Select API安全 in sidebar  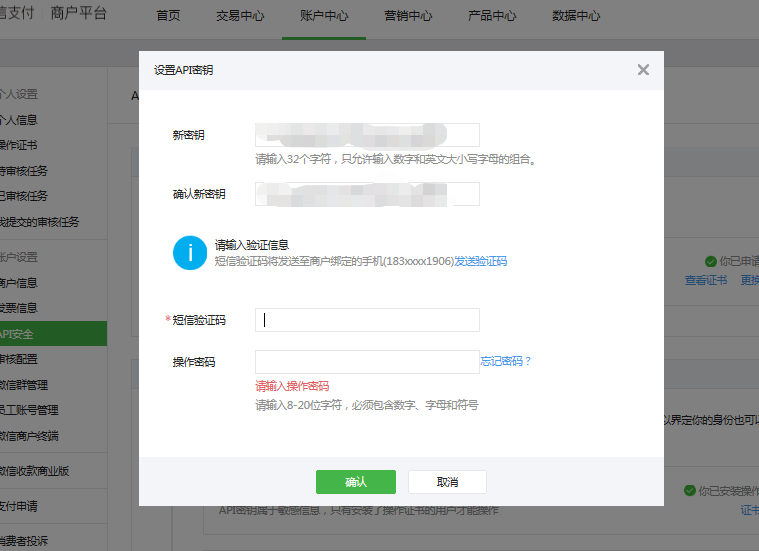click(53, 334)
